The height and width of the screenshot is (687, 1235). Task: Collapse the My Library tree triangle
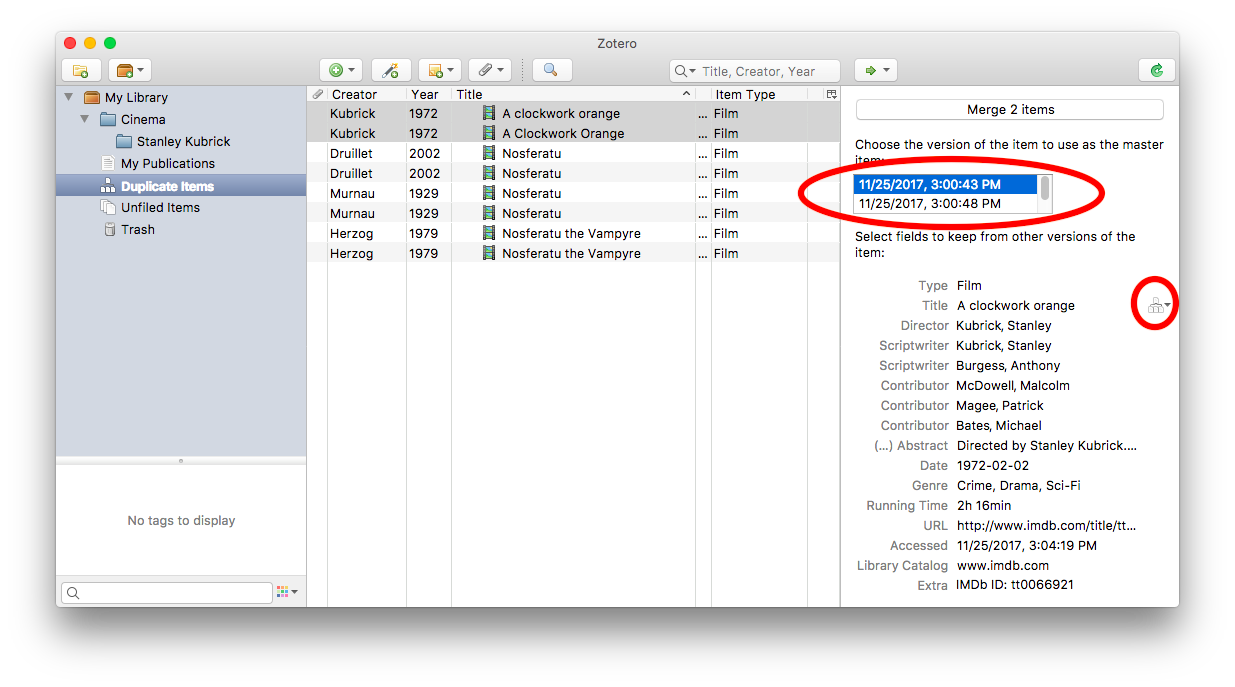coord(68,97)
